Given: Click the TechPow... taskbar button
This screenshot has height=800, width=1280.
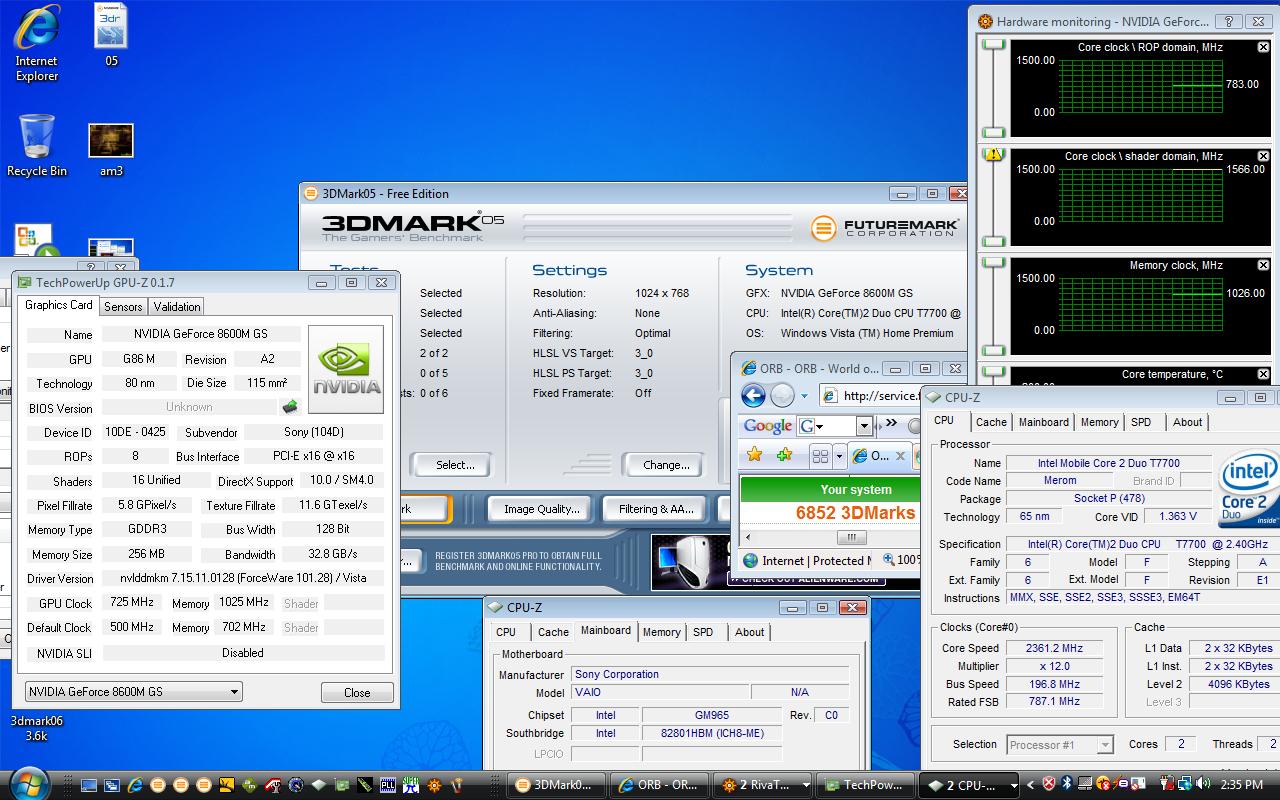Looking at the screenshot, I should [x=865, y=785].
